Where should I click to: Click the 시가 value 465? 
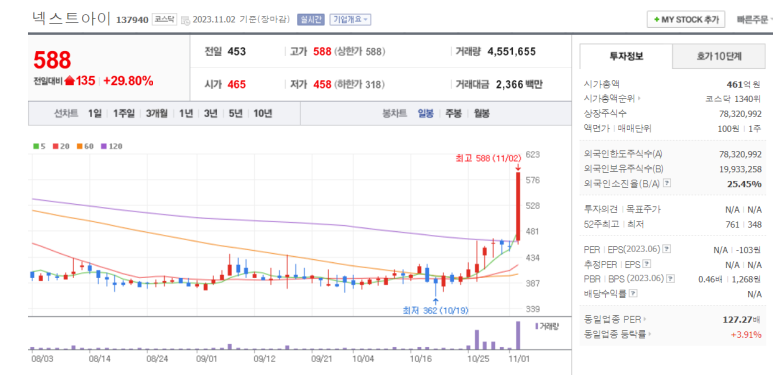click(x=237, y=84)
